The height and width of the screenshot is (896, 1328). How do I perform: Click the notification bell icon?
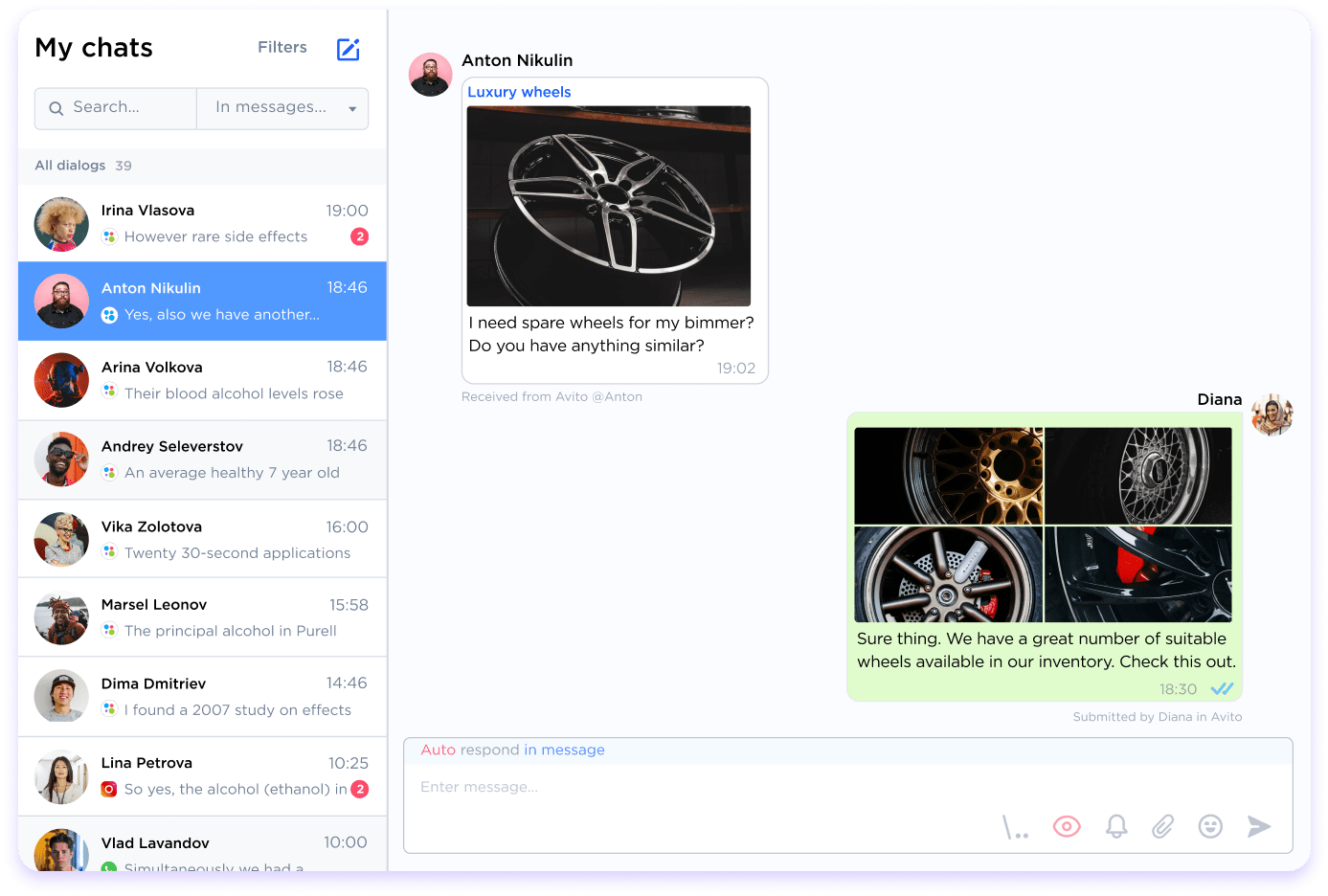pos(1116,826)
